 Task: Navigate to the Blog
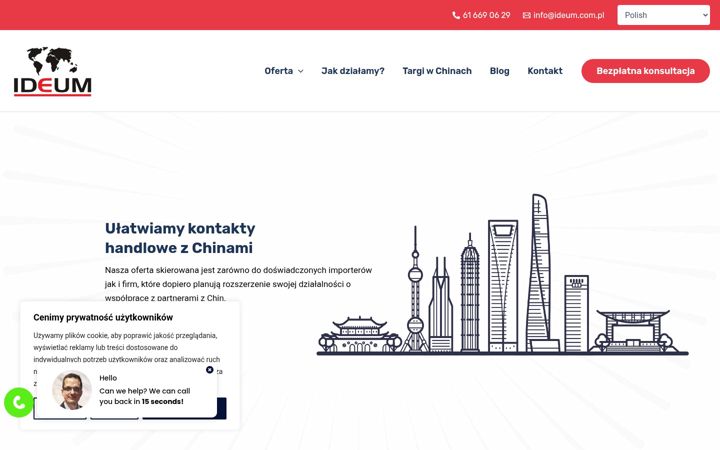tap(499, 71)
